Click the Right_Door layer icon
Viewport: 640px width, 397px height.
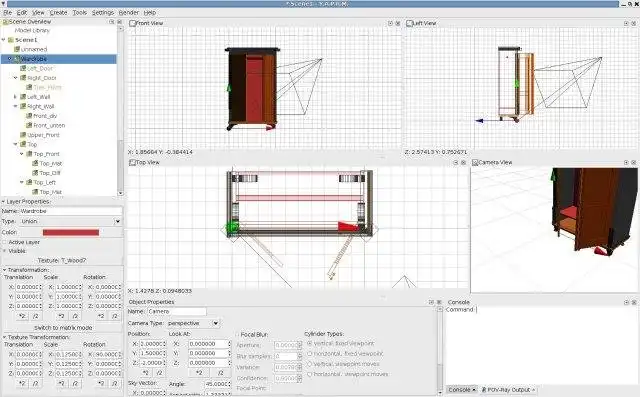pos(23,78)
